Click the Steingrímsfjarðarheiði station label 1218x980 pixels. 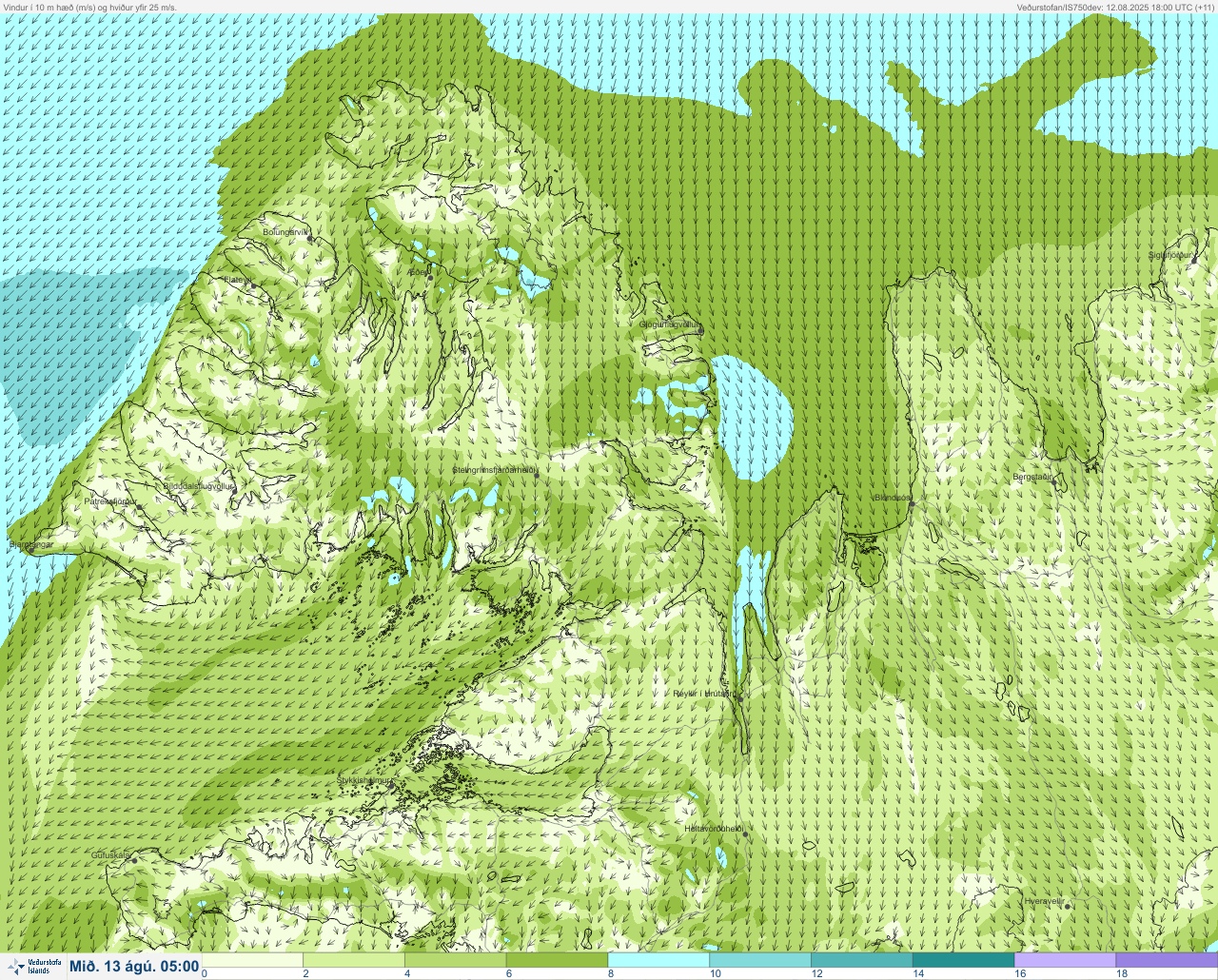click(495, 470)
